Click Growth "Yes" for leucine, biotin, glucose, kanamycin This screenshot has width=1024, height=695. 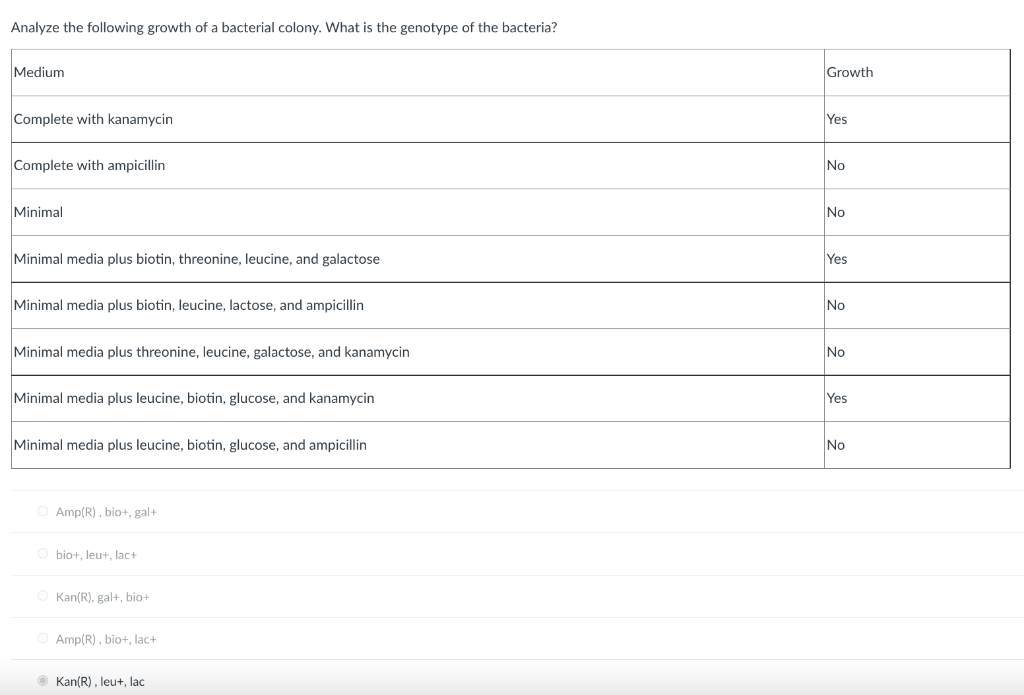click(x=837, y=398)
